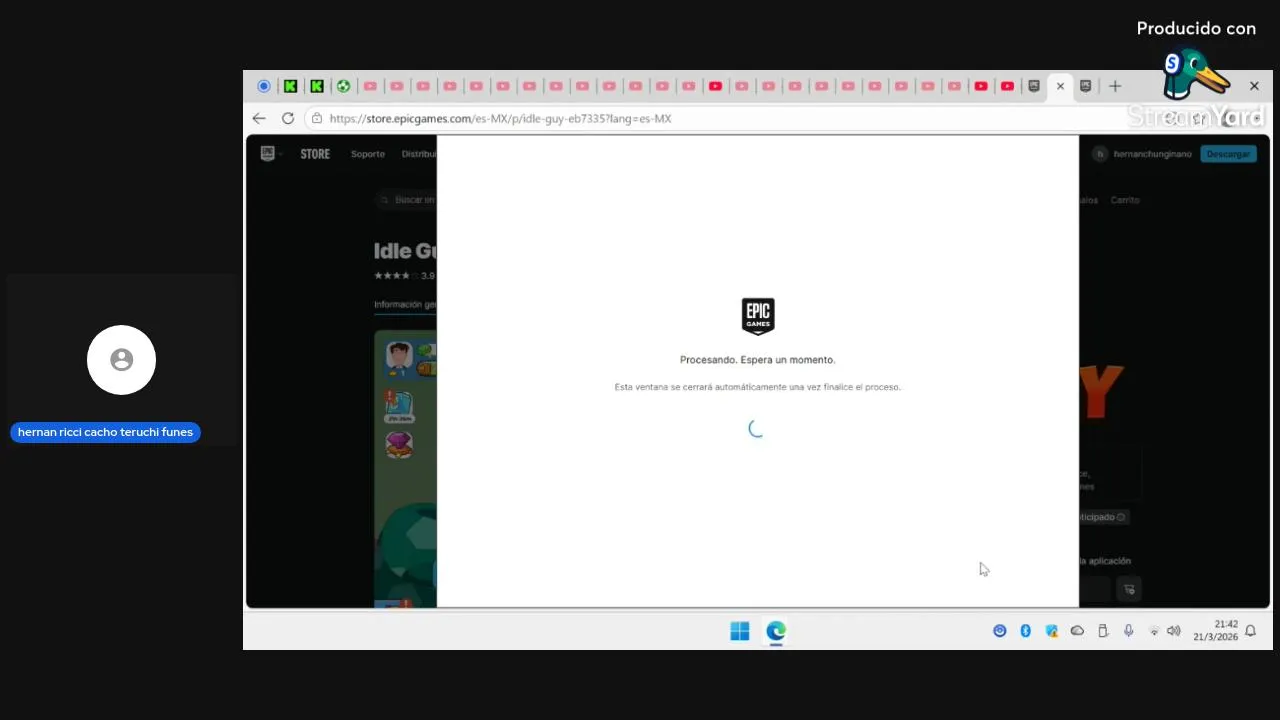Click the hernan ricci cacho teruchi funes name label
Viewport: 1280px width, 720px height.
pyautogui.click(x=105, y=433)
